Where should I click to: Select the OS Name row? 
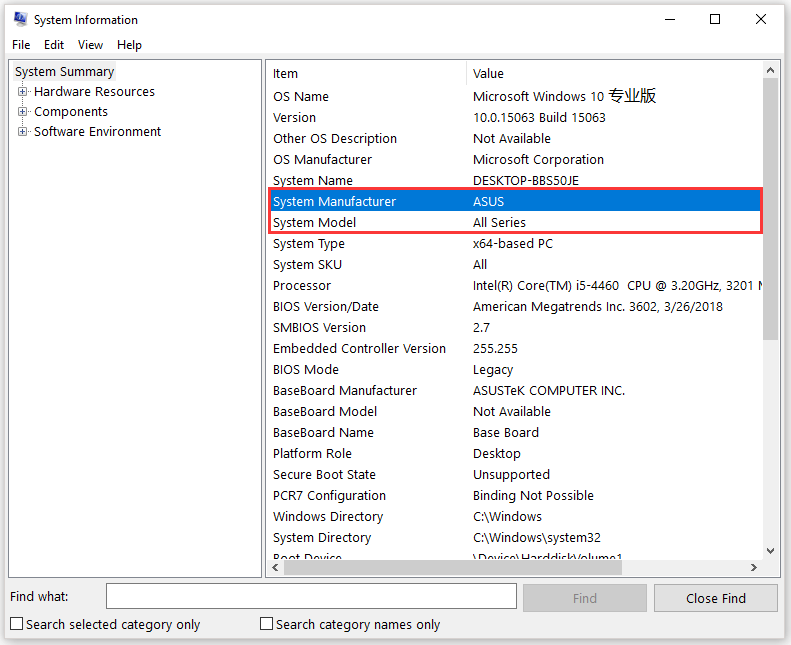point(515,96)
